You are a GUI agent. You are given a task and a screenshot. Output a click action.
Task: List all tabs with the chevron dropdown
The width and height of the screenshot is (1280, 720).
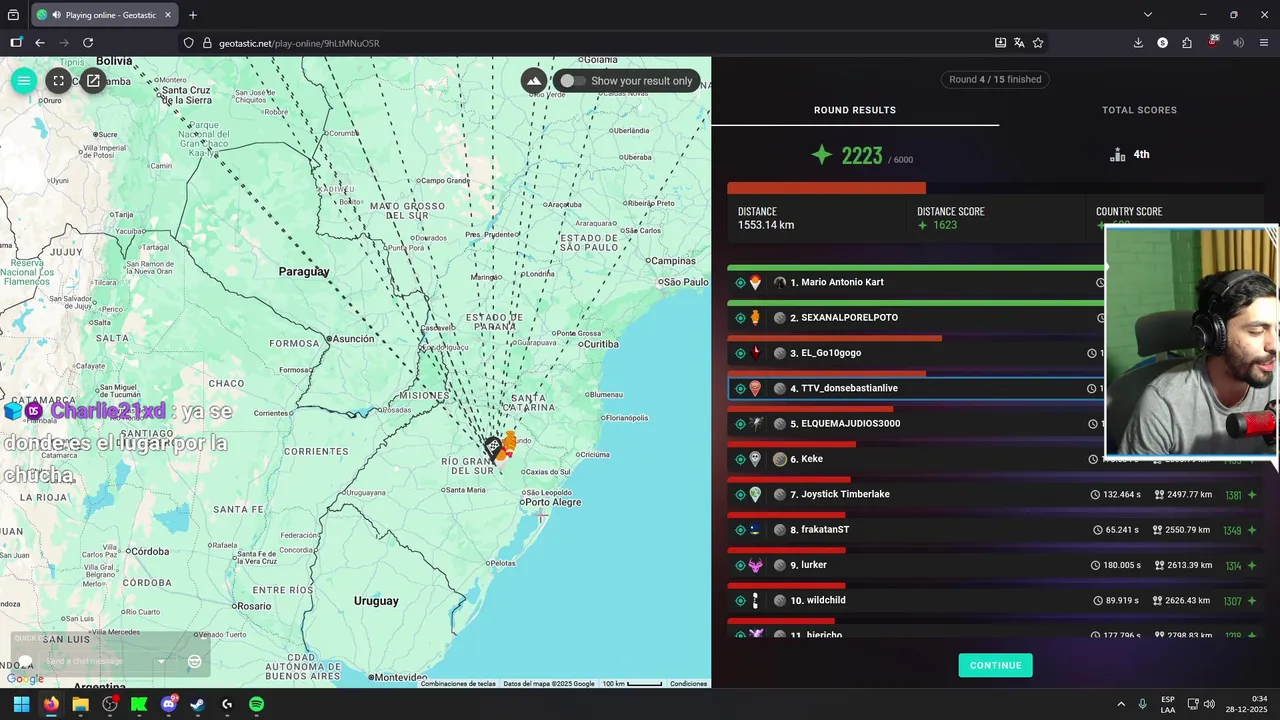pyautogui.click(x=1148, y=15)
